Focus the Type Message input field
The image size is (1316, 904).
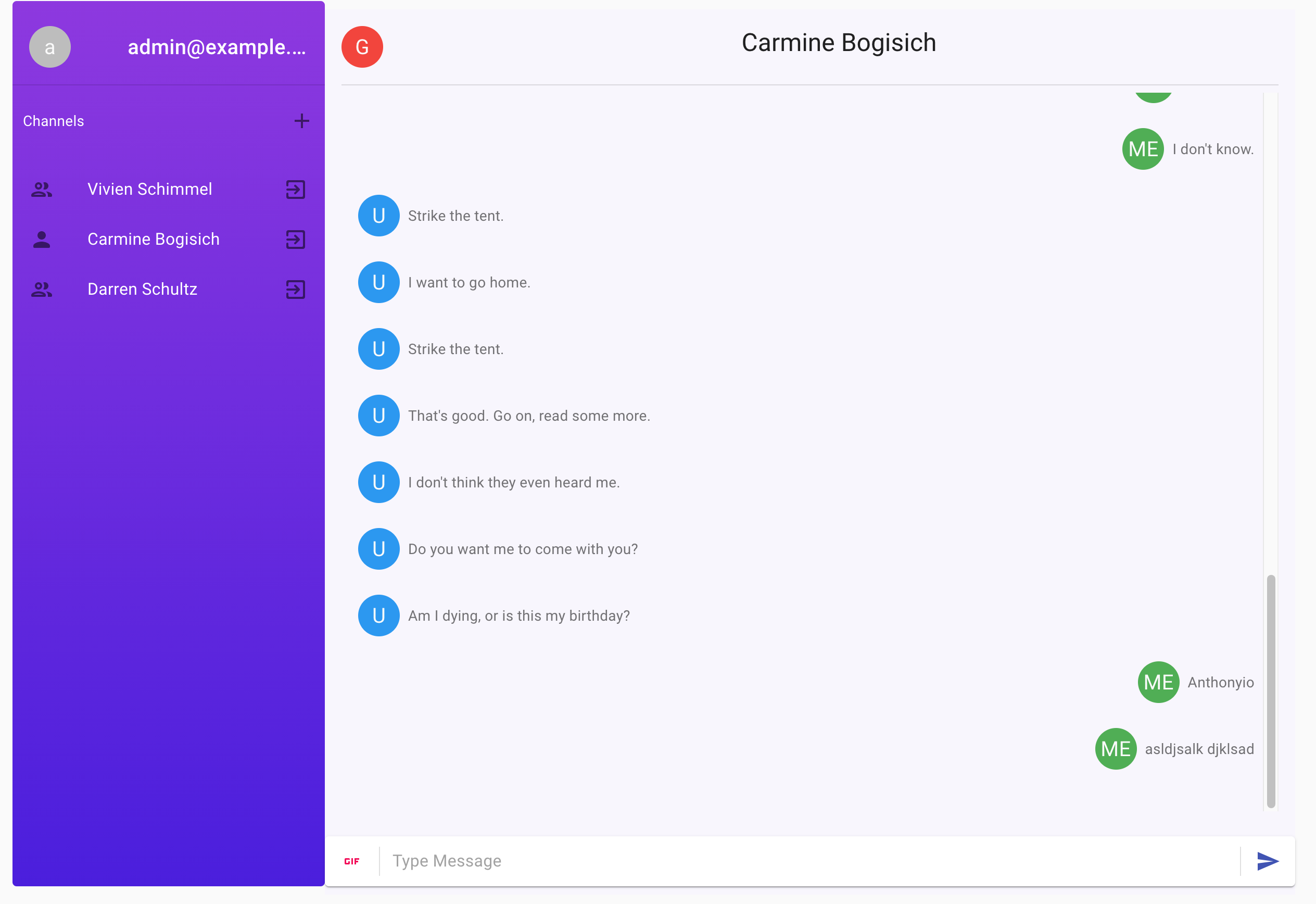(810, 861)
